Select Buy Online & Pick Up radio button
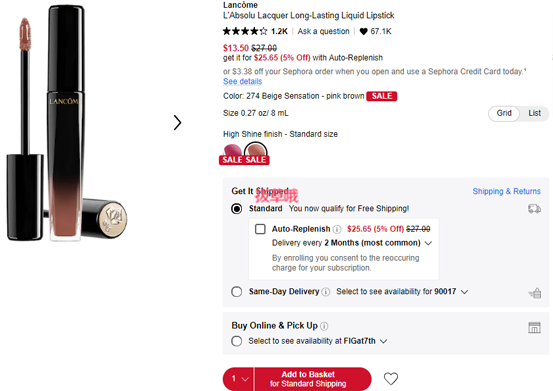Image resolution: width=553 pixels, height=391 pixels. (x=237, y=341)
